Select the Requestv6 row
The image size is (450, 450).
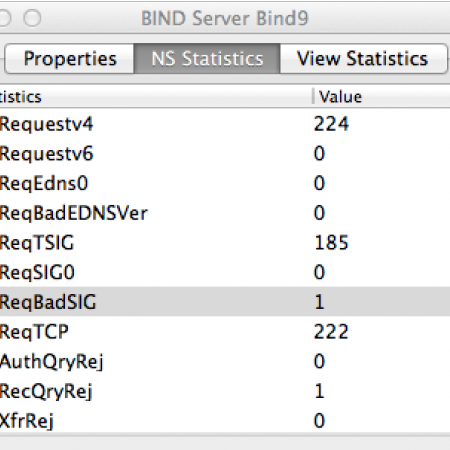click(x=225, y=154)
